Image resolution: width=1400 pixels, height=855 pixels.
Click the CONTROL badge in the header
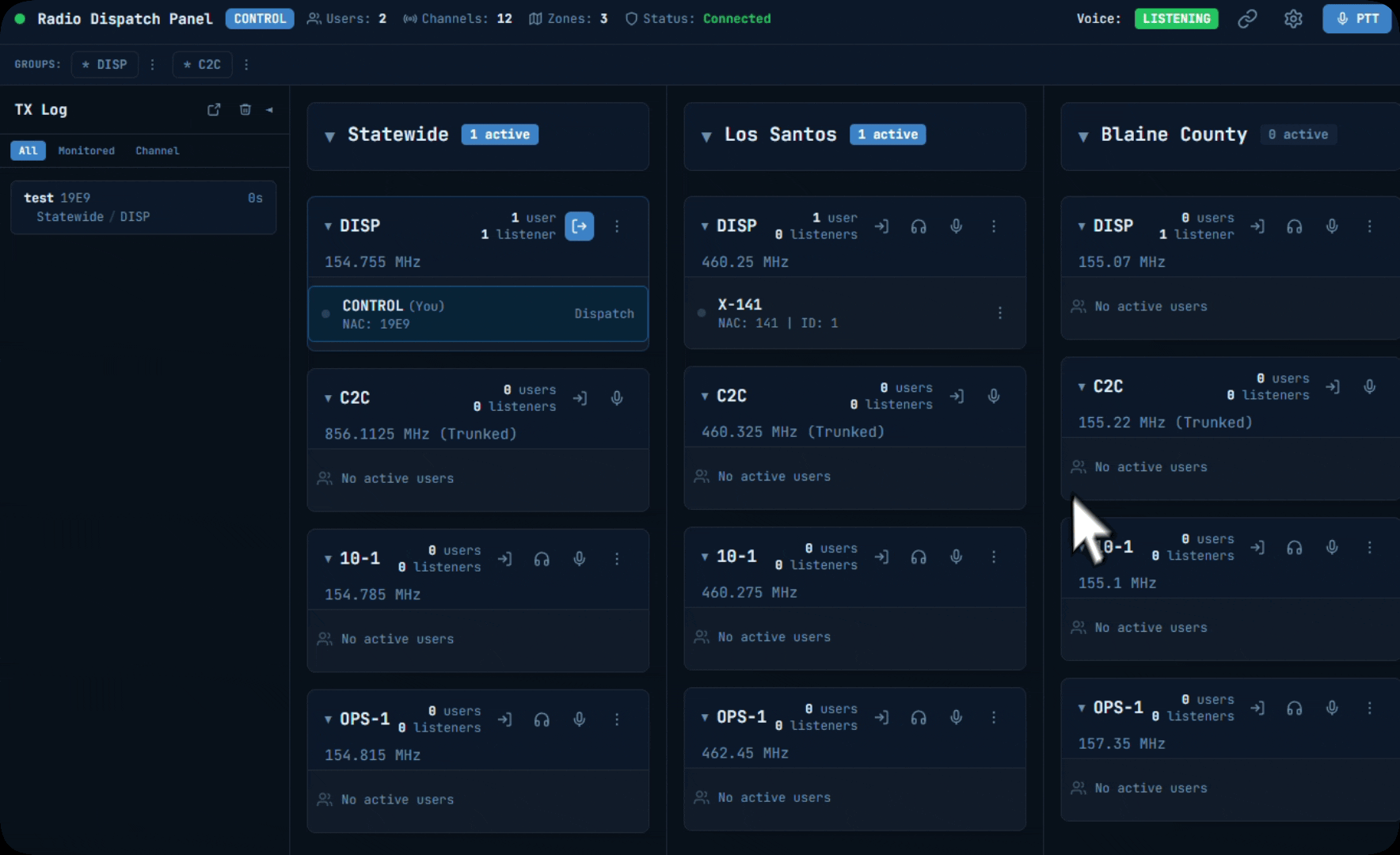click(260, 18)
